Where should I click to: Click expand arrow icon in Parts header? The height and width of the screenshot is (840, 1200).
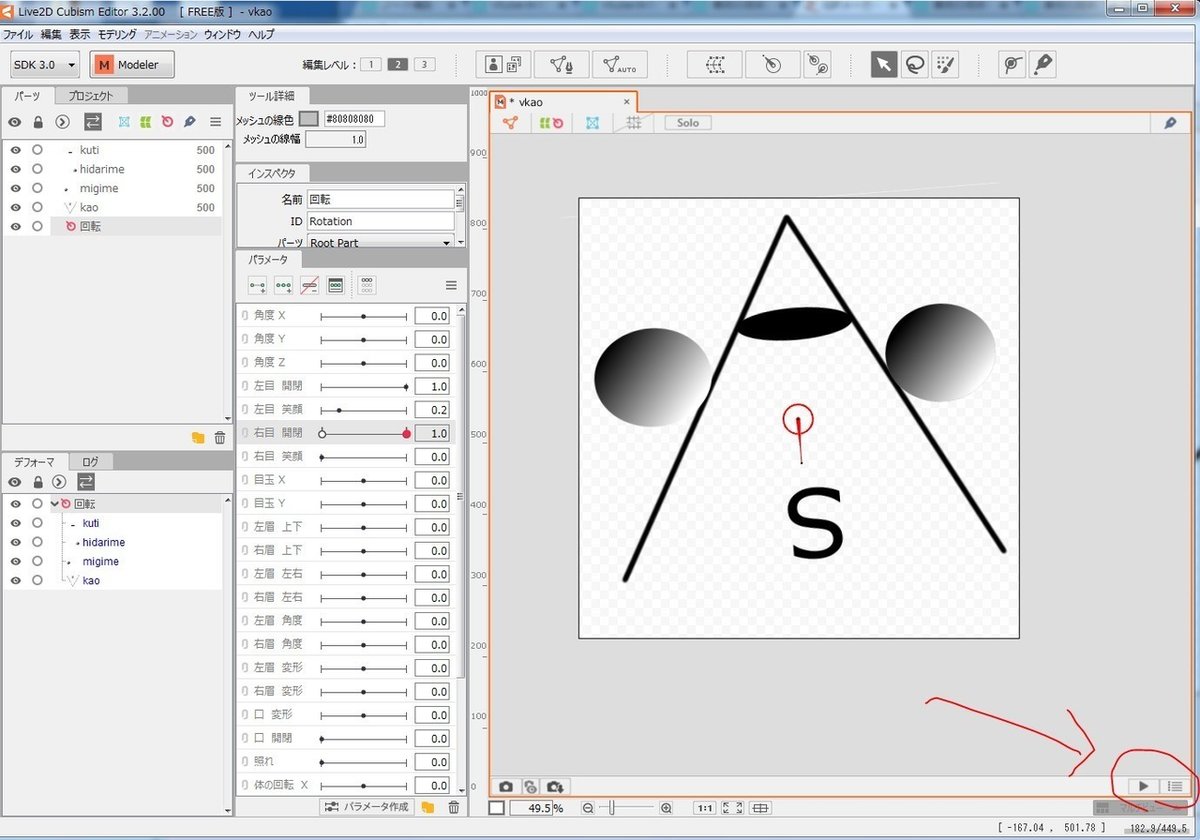[63, 122]
